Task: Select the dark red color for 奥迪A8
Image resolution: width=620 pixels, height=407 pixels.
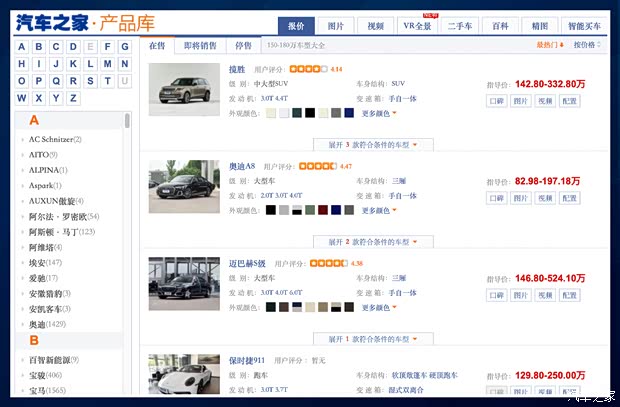Action: (x=323, y=210)
